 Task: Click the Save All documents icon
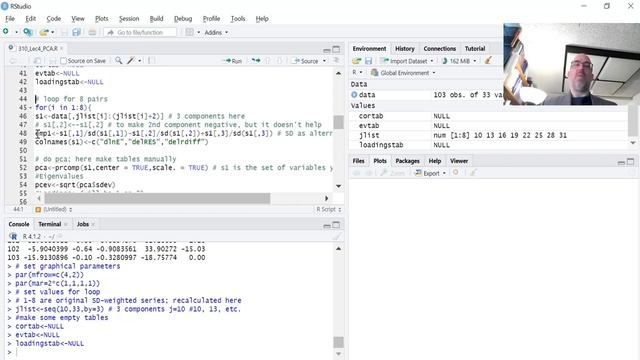click(76, 32)
